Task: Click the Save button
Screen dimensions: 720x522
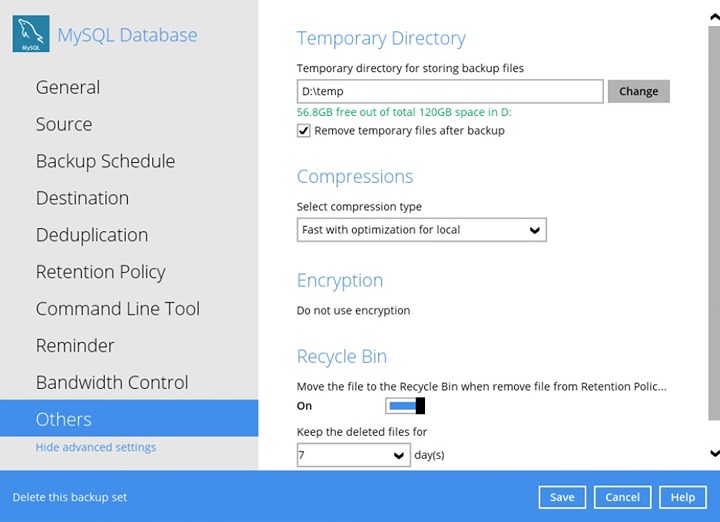Action: click(x=562, y=497)
